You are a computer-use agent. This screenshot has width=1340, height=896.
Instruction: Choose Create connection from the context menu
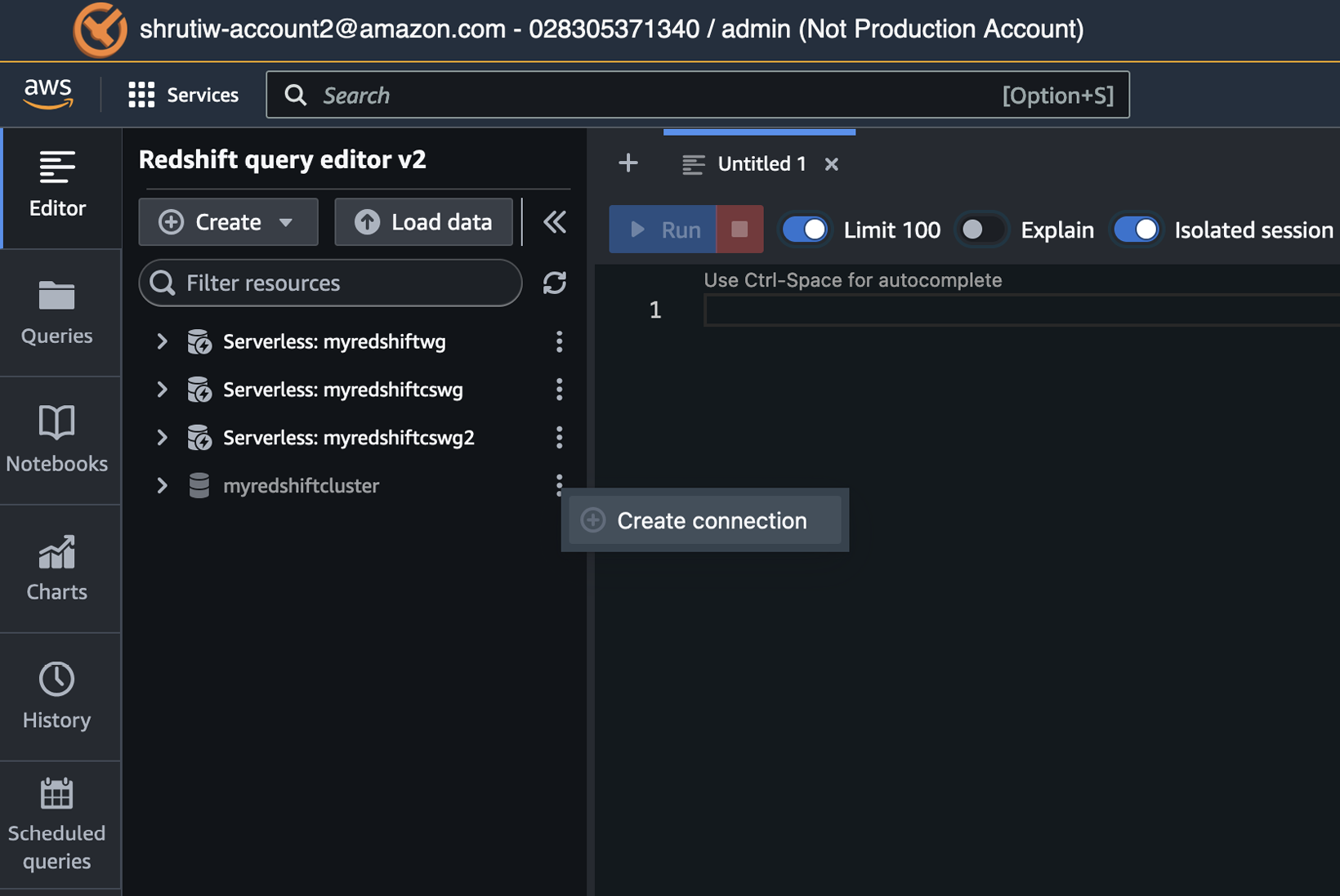(704, 520)
